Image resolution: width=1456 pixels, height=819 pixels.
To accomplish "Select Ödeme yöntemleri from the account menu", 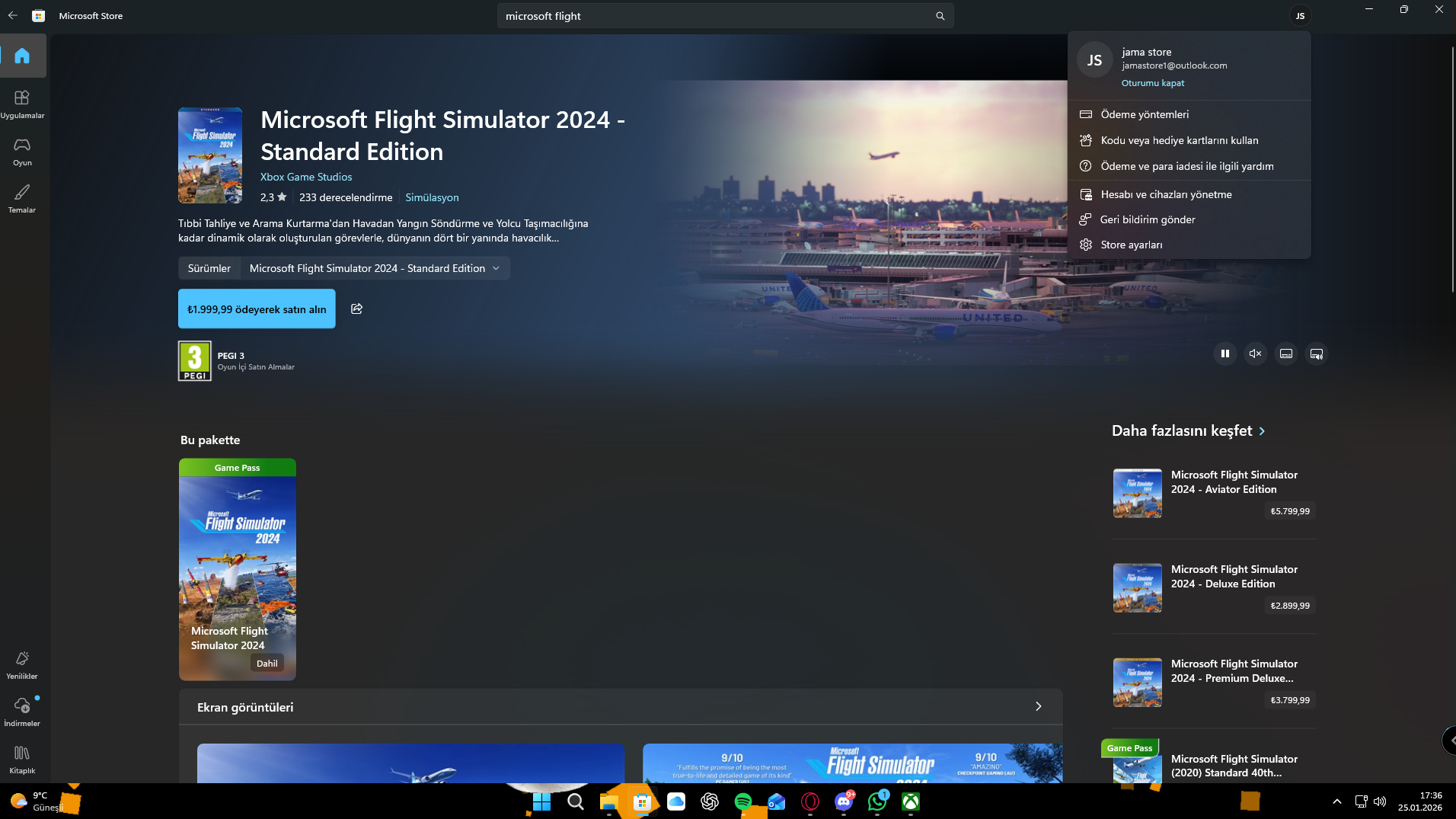I will click(x=1189, y=114).
